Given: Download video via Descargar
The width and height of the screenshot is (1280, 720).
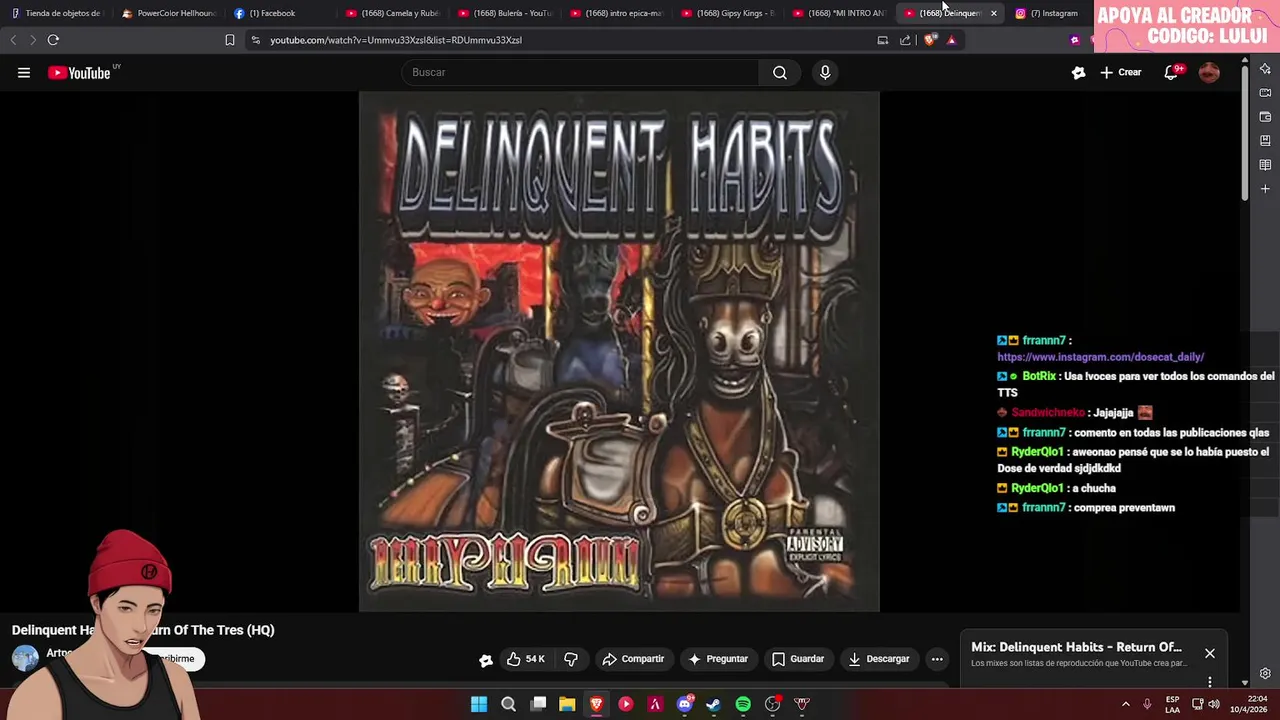Looking at the screenshot, I should tap(879, 659).
